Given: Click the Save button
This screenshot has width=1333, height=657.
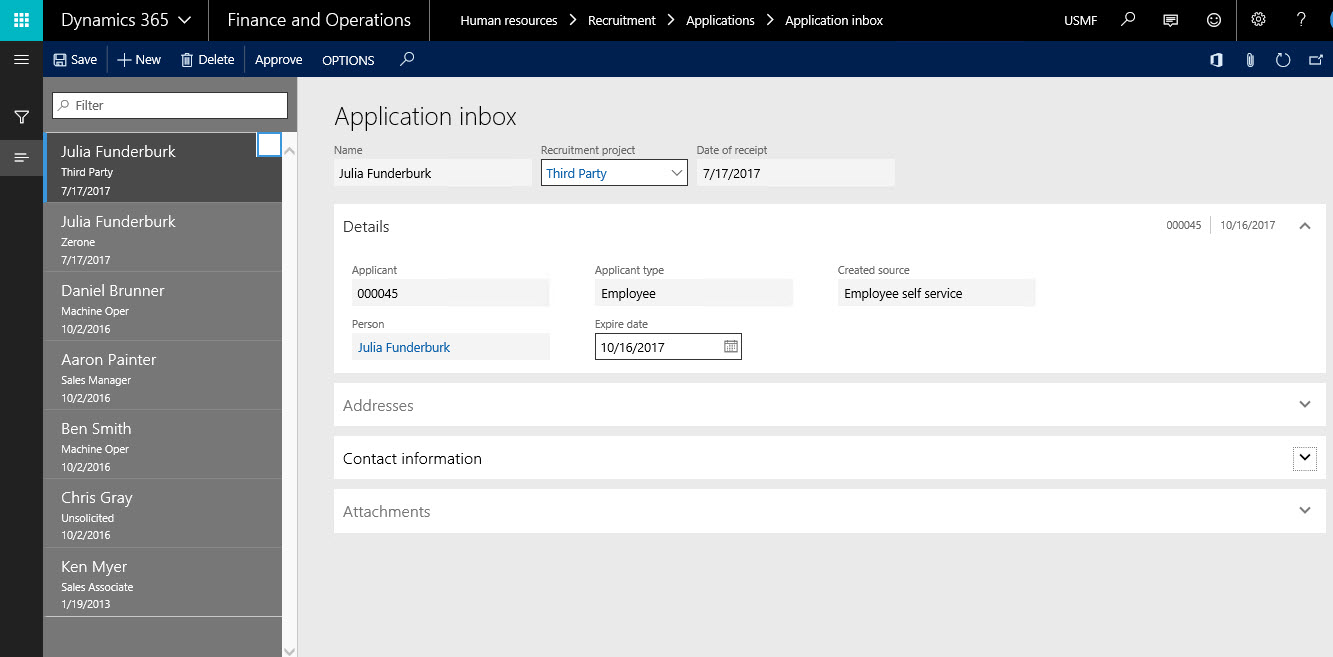Looking at the screenshot, I should (75, 60).
